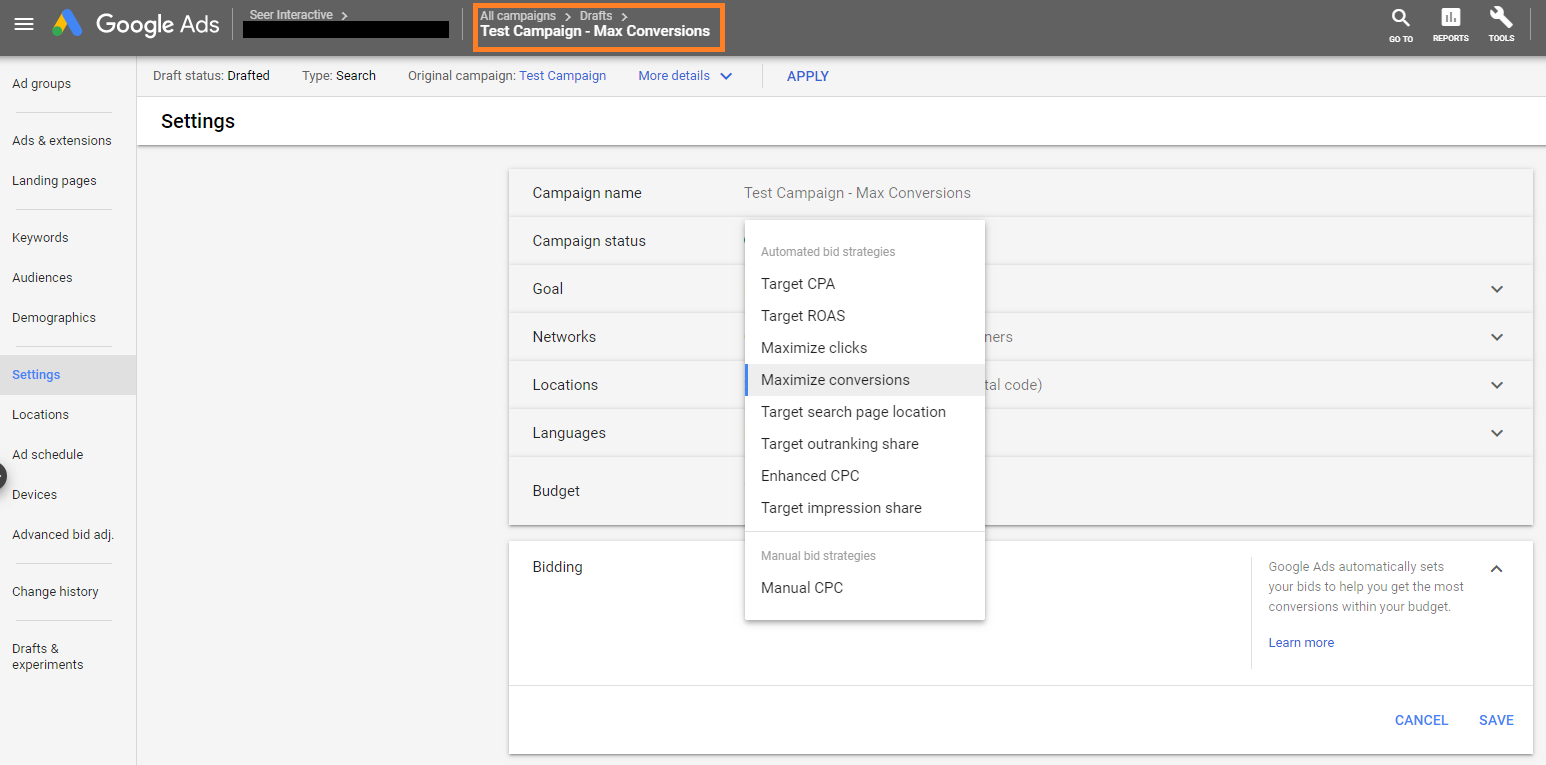Expand the Languages settings row

click(x=1496, y=433)
